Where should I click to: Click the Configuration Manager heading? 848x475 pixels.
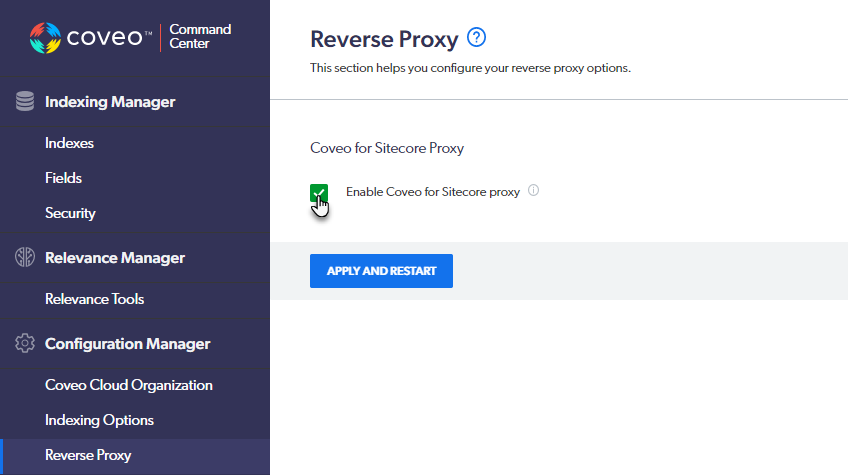[128, 344]
